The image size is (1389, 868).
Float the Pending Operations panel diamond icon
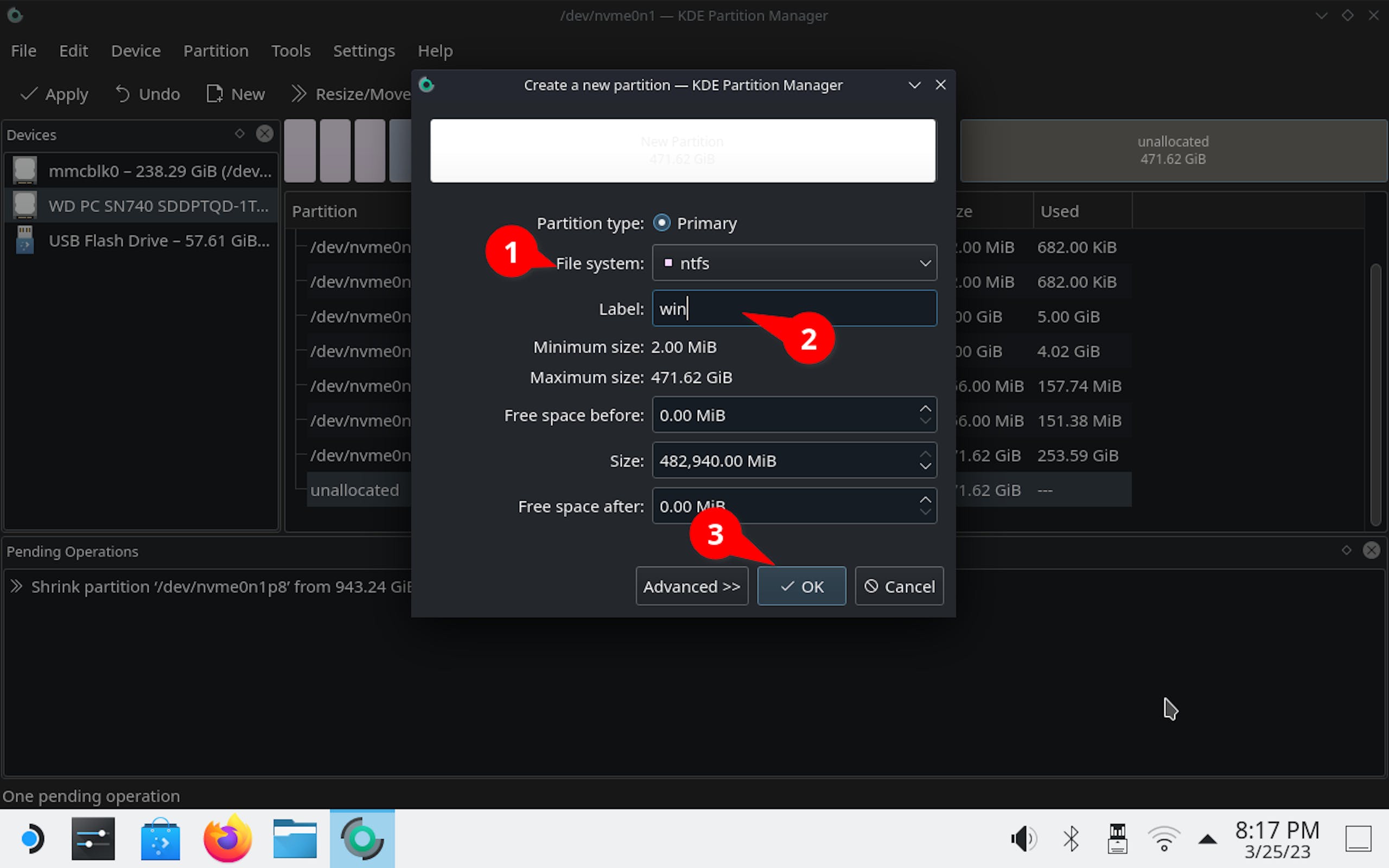tap(1347, 550)
